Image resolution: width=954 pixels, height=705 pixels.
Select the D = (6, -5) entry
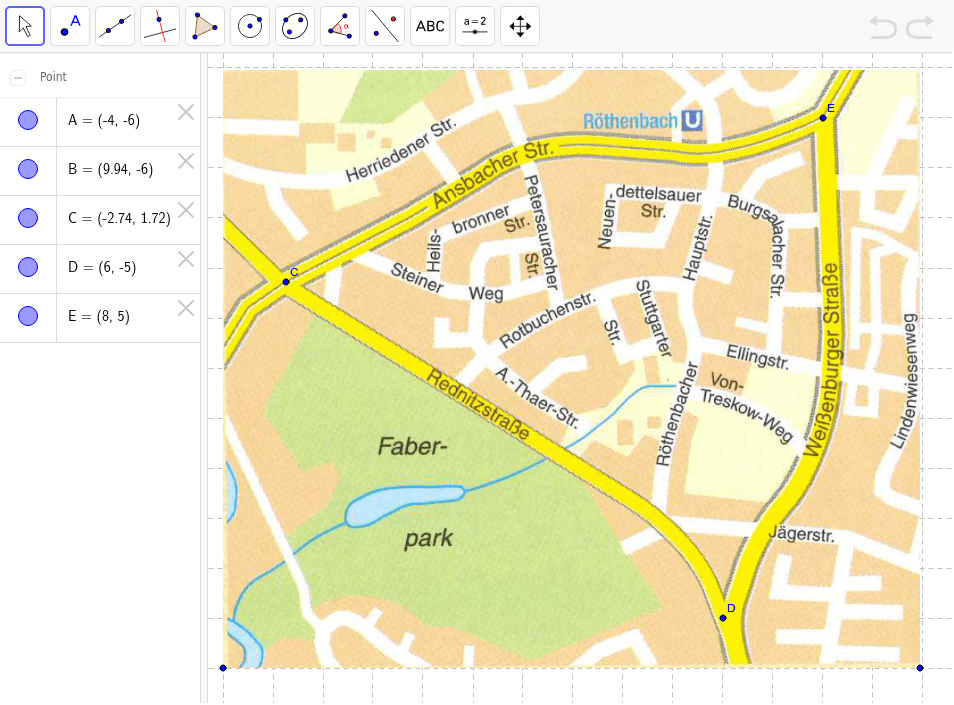click(x=102, y=267)
